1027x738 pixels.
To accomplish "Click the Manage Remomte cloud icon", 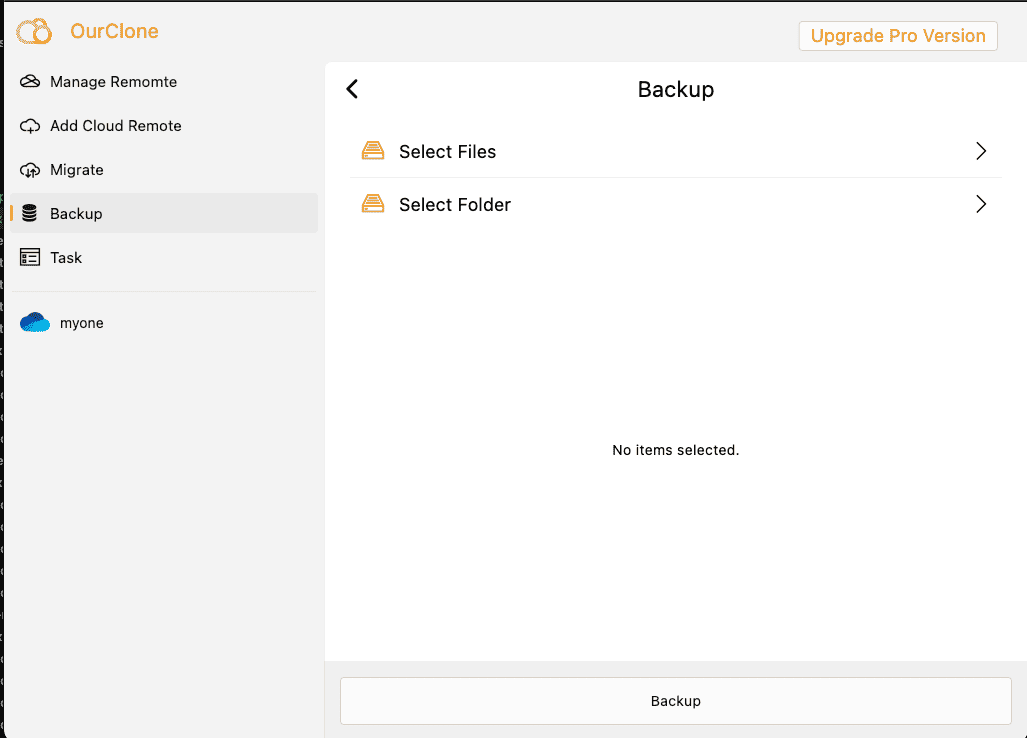I will [30, 81].
